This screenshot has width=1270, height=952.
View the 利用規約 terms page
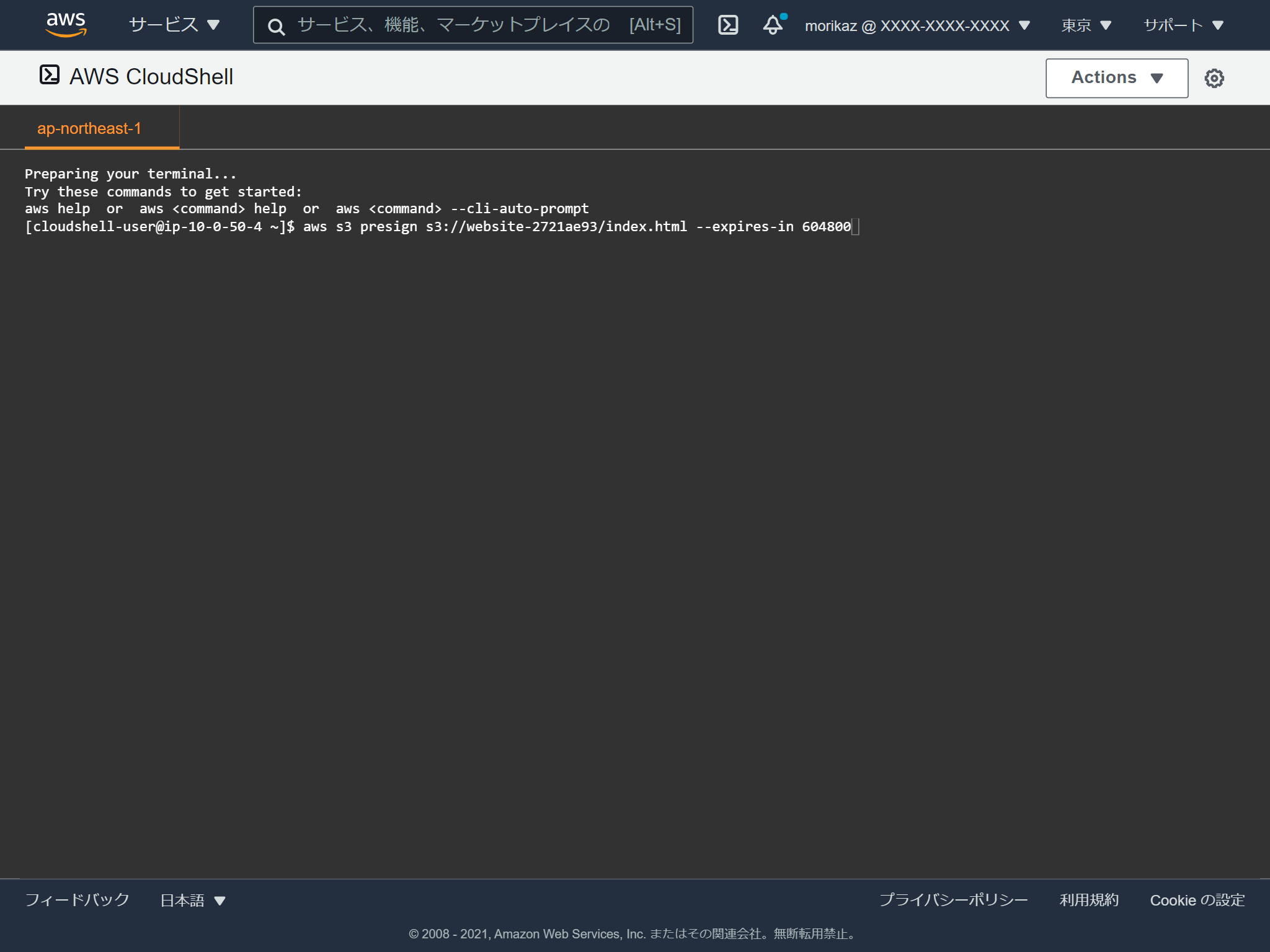[1088, 900]
